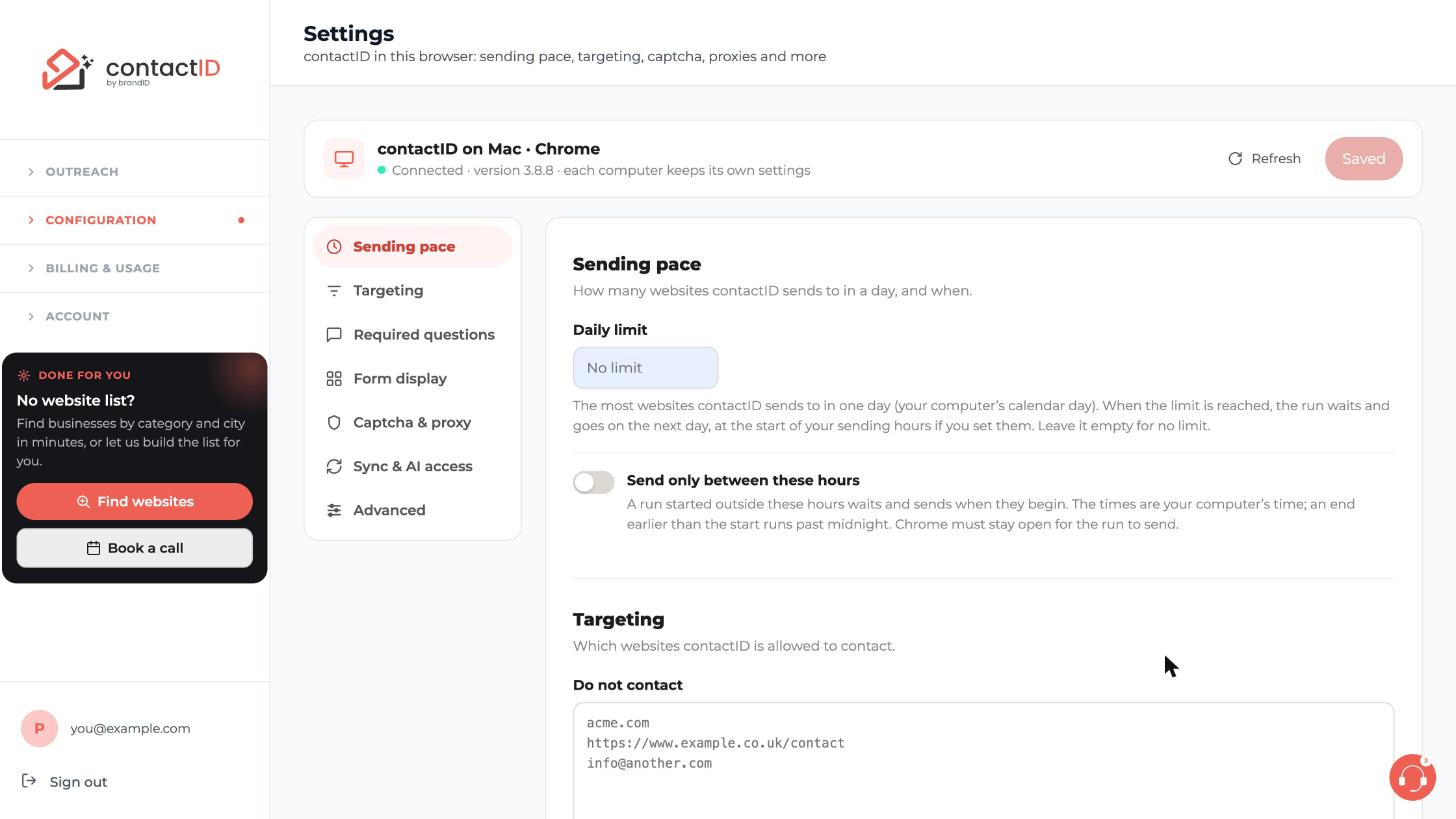The width and height of the screenshot is (1456, 819).
Task: Click the 'No website list?' heading
Action: (x=76, y=401)
